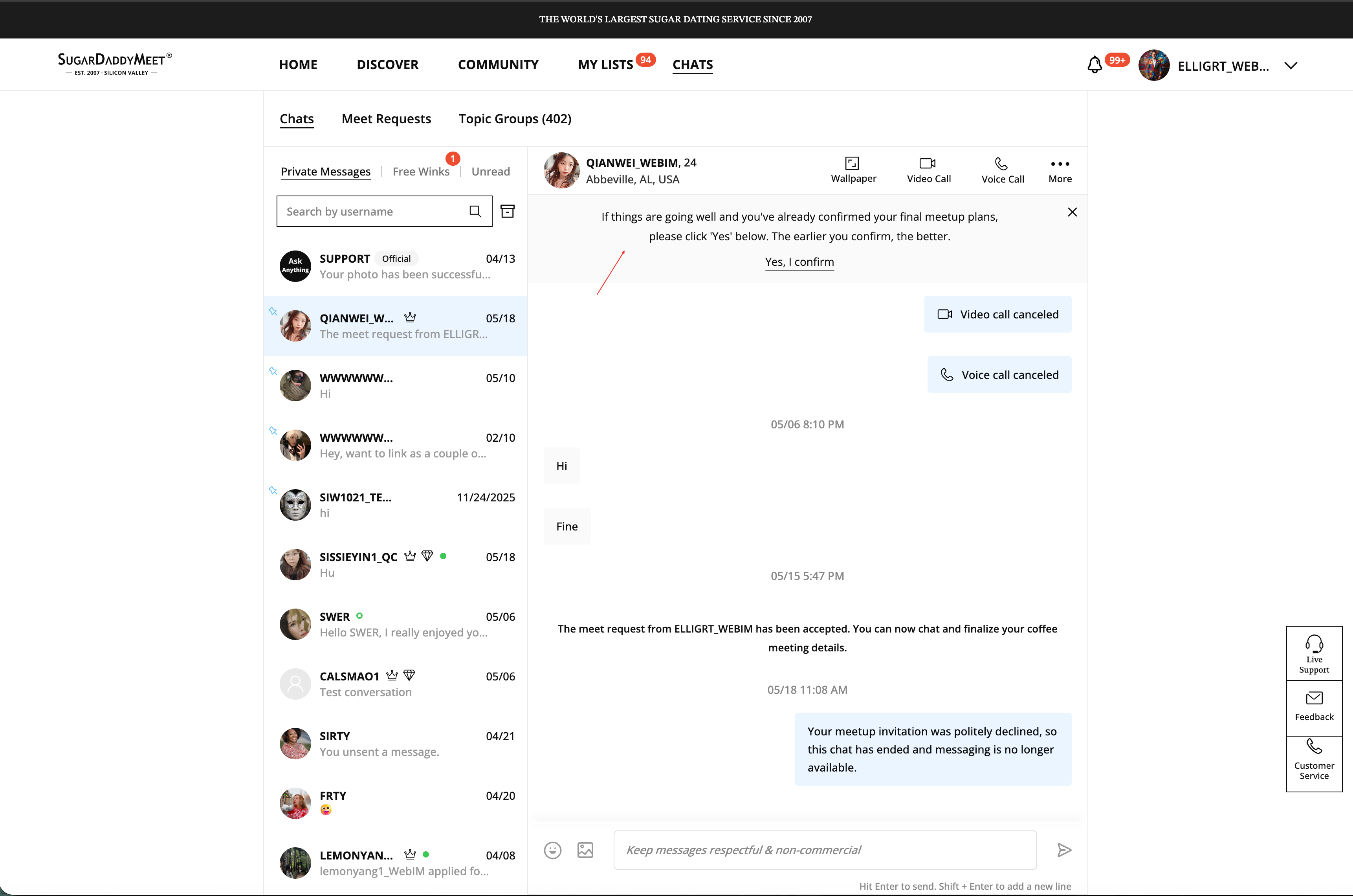Switch to Free Winks filter
Screen dimensions: 1353x896
pos(421,172)
